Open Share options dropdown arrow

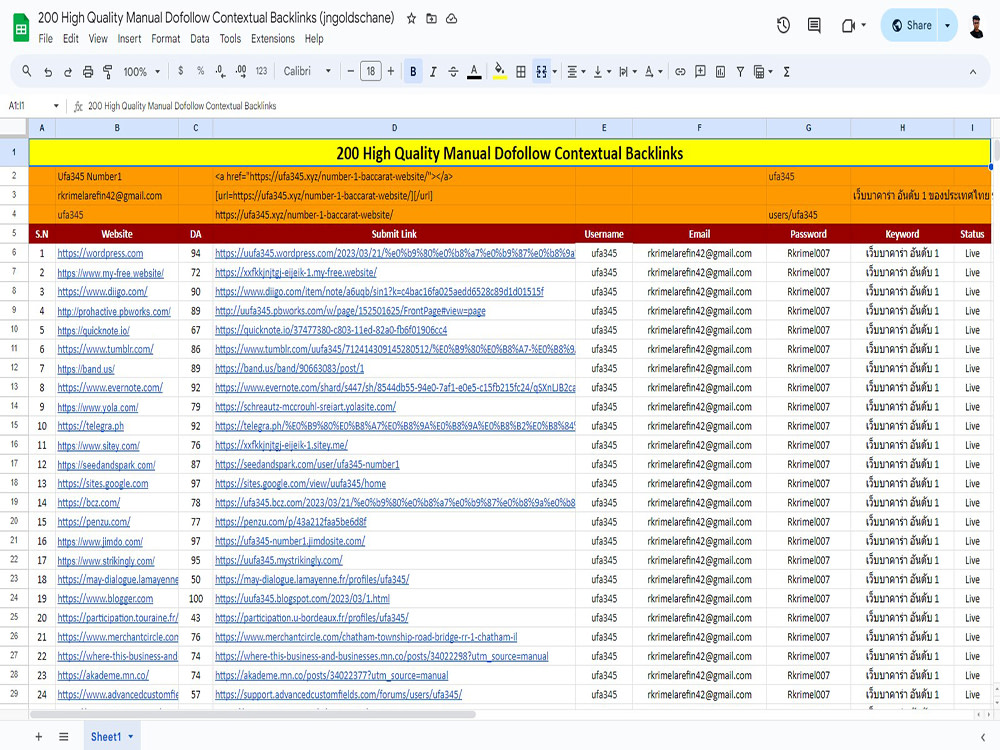[948, 26]
